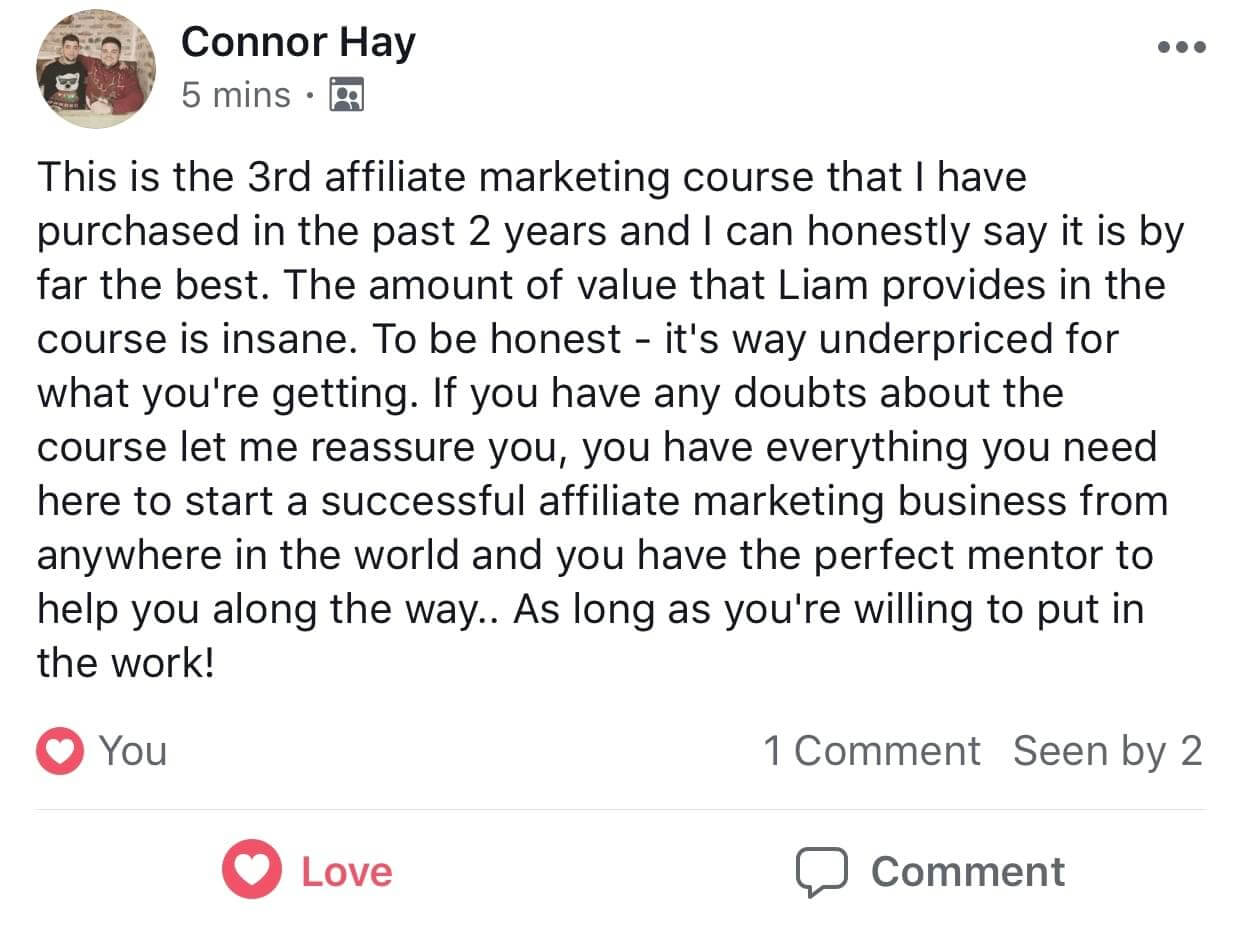Click the group audience icon beside timestamp
The width and height of the screenshot is (1242, 928).
(x=347, y=95)
